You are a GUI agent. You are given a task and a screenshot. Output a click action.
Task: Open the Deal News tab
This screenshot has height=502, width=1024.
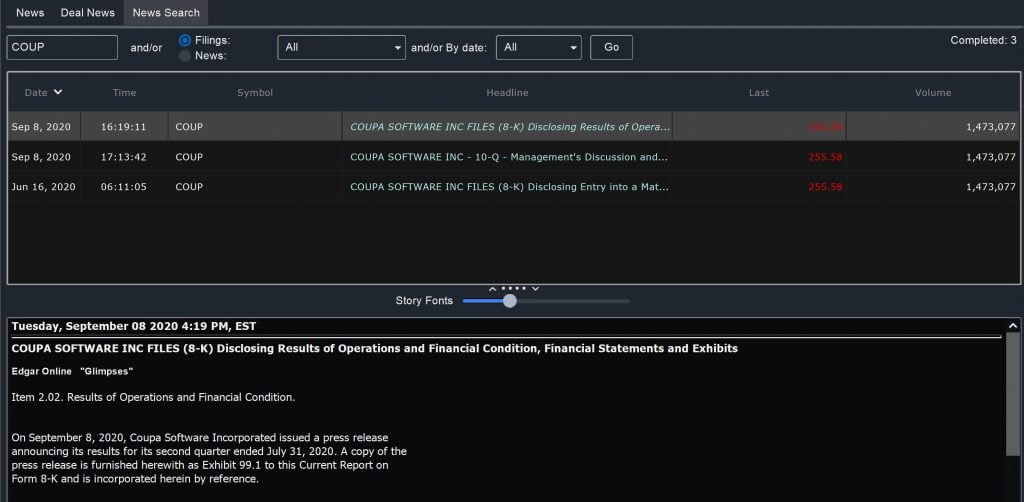coord(88,12)
